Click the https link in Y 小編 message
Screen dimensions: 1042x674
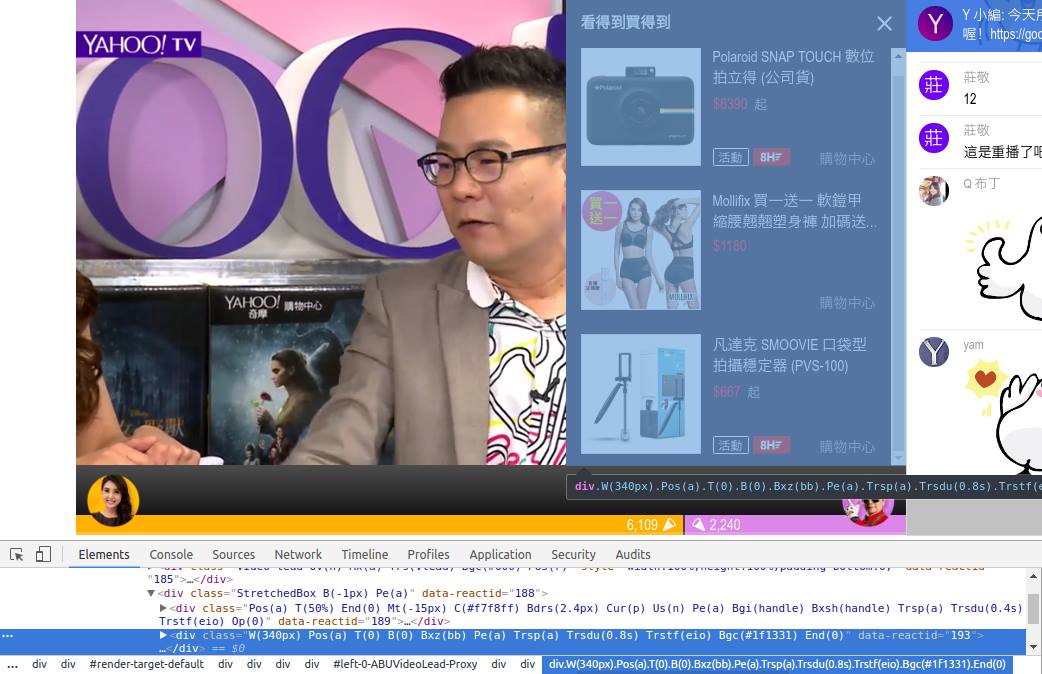tap(1015, 34)
